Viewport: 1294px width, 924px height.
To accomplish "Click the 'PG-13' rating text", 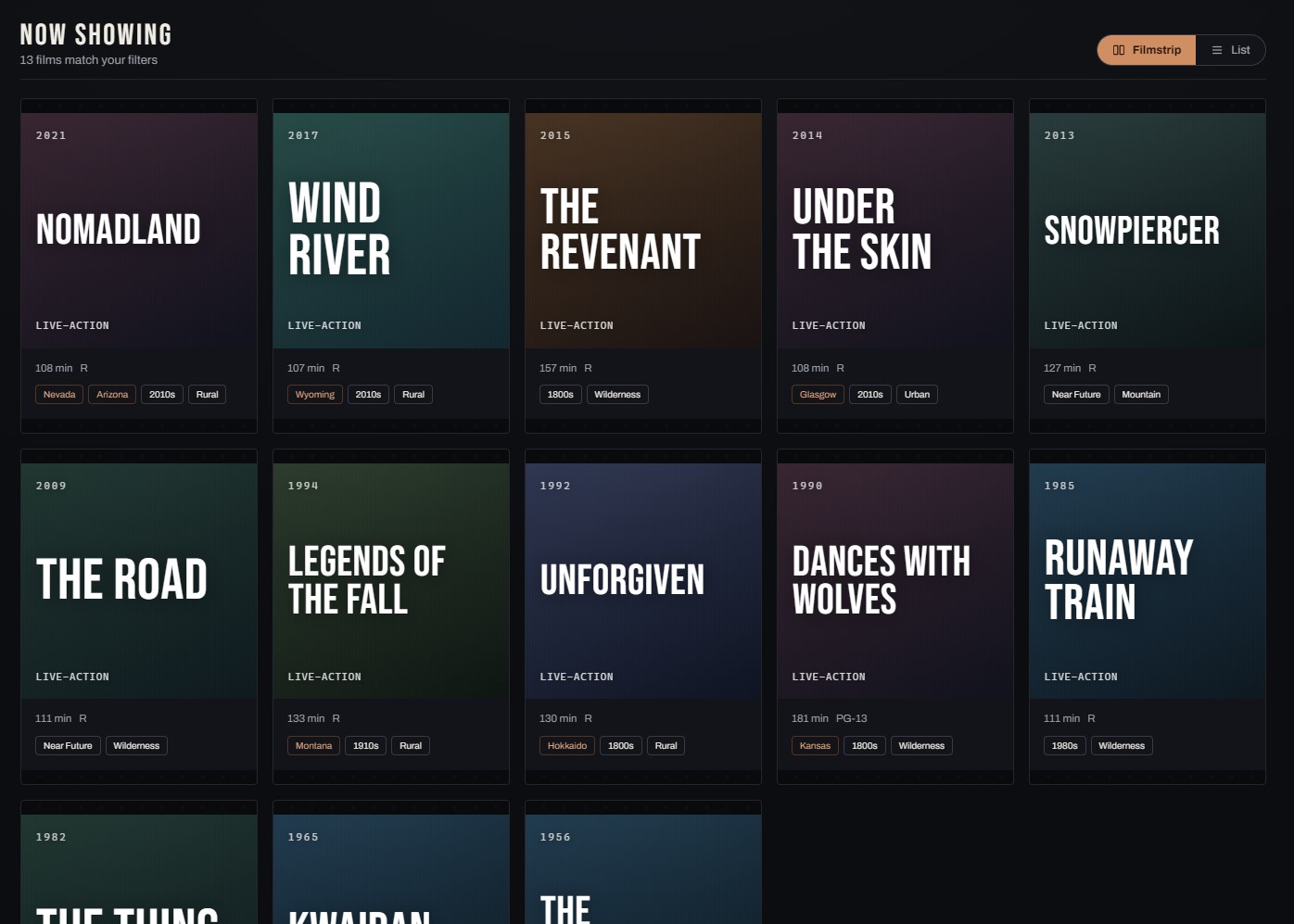I will [x=852, y=718].
